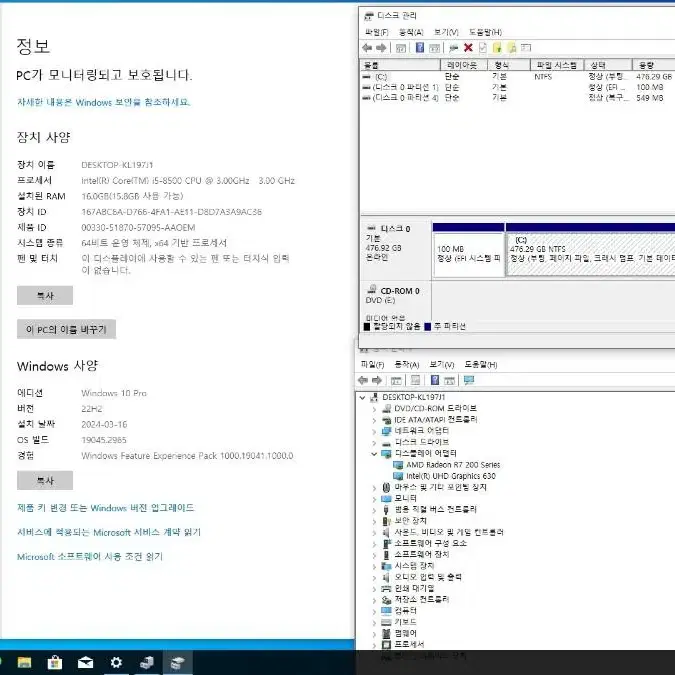Open Mail app from taskbar
Screen dimensions: 675x675
pyautogui.click(x=85, y=662)
